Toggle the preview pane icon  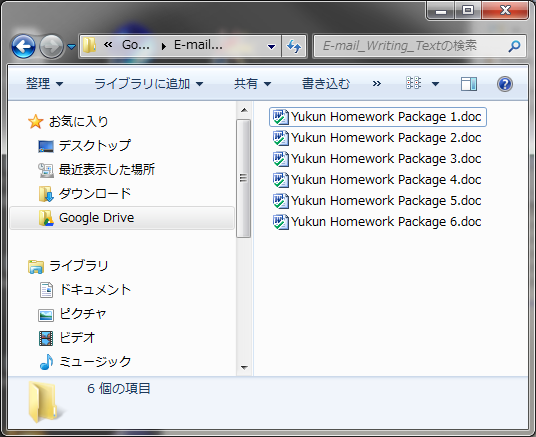[x=469, y=84]
